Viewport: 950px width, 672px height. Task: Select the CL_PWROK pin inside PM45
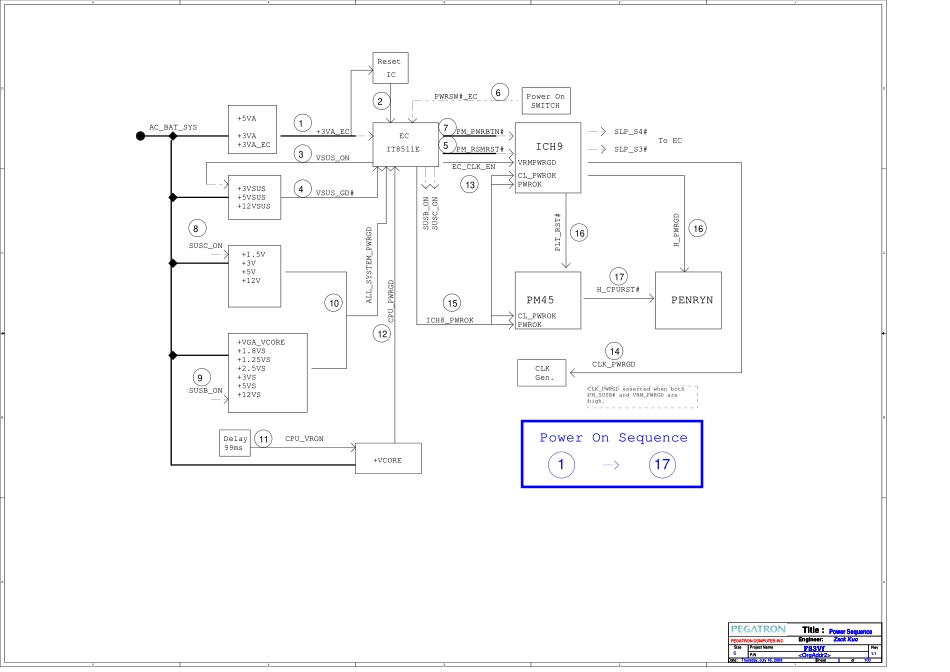(537, 316)
